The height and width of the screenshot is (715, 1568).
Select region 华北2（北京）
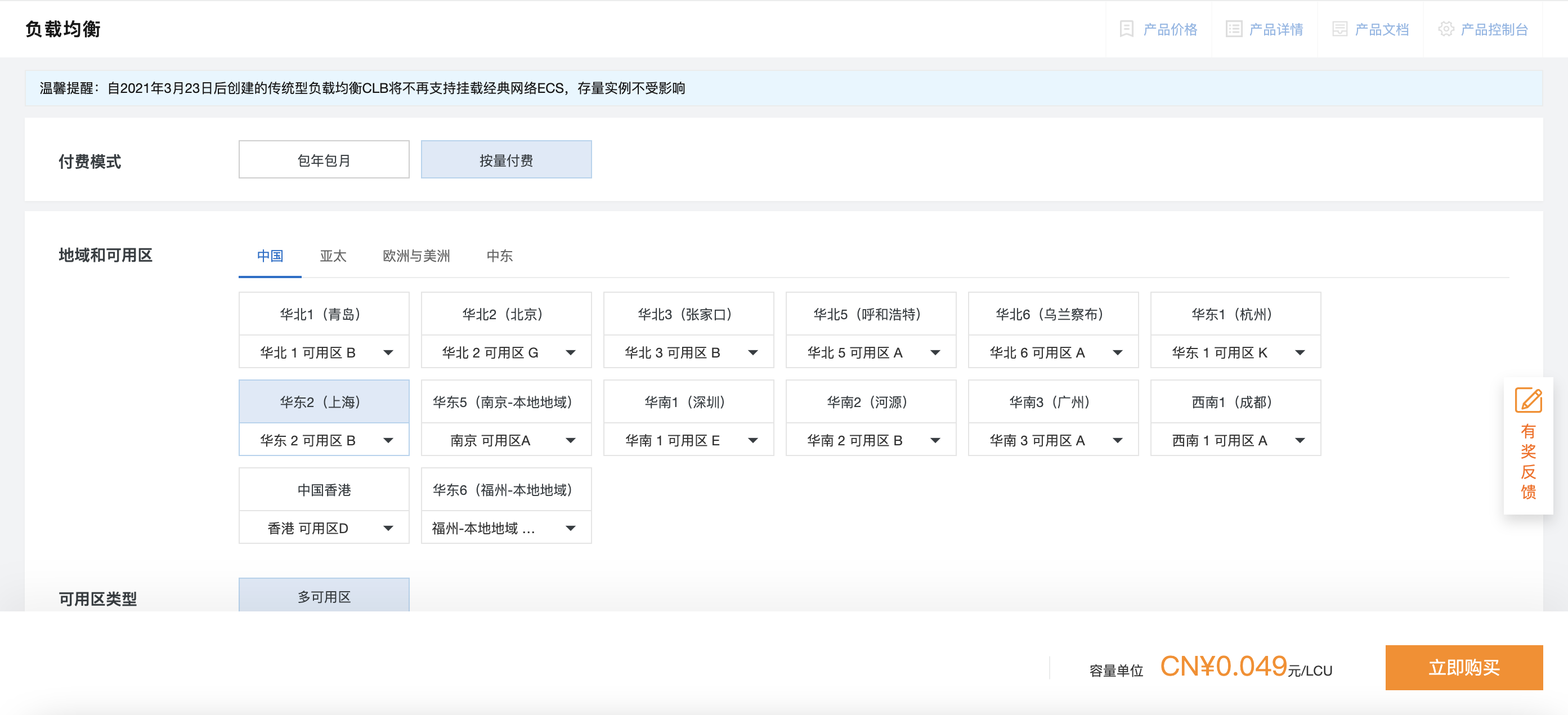pos(506,314)
